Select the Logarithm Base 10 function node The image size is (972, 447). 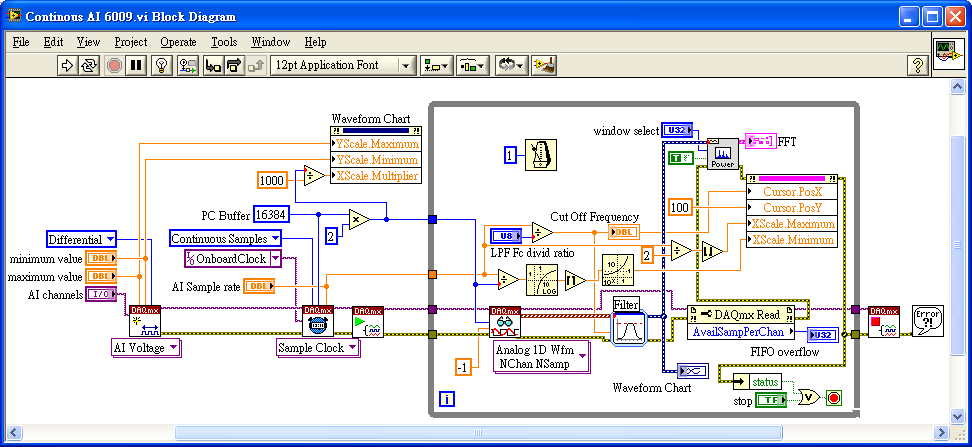click(x=542, y=280)
